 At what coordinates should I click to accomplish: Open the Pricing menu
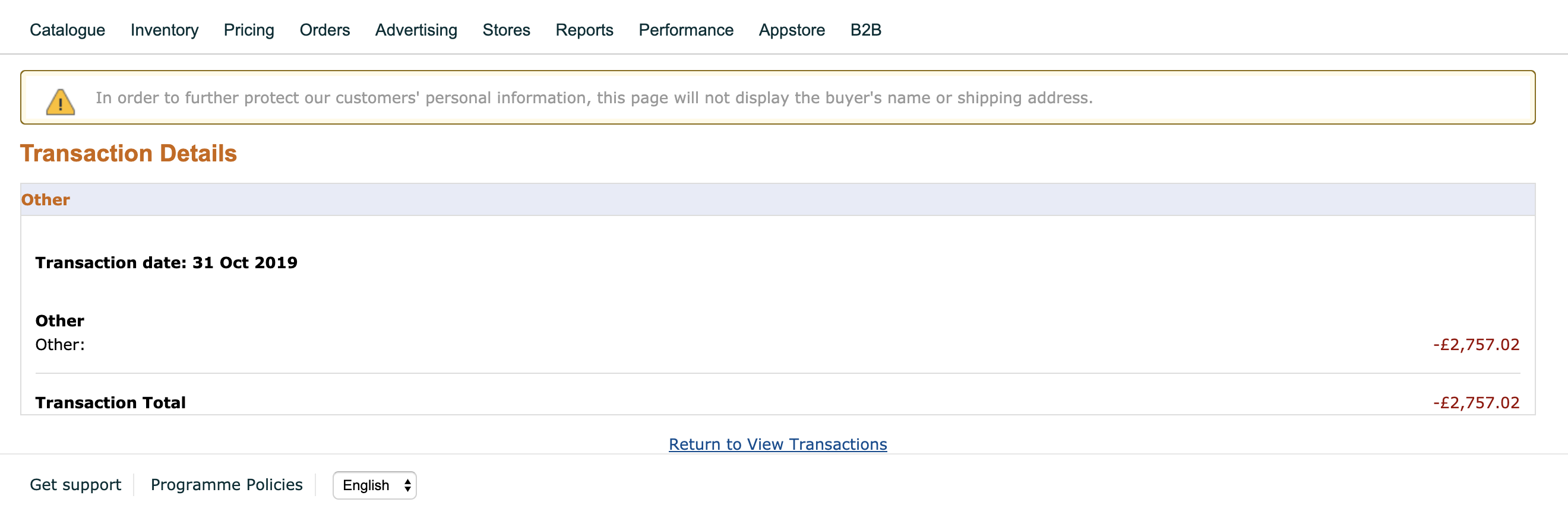(249, 30)
